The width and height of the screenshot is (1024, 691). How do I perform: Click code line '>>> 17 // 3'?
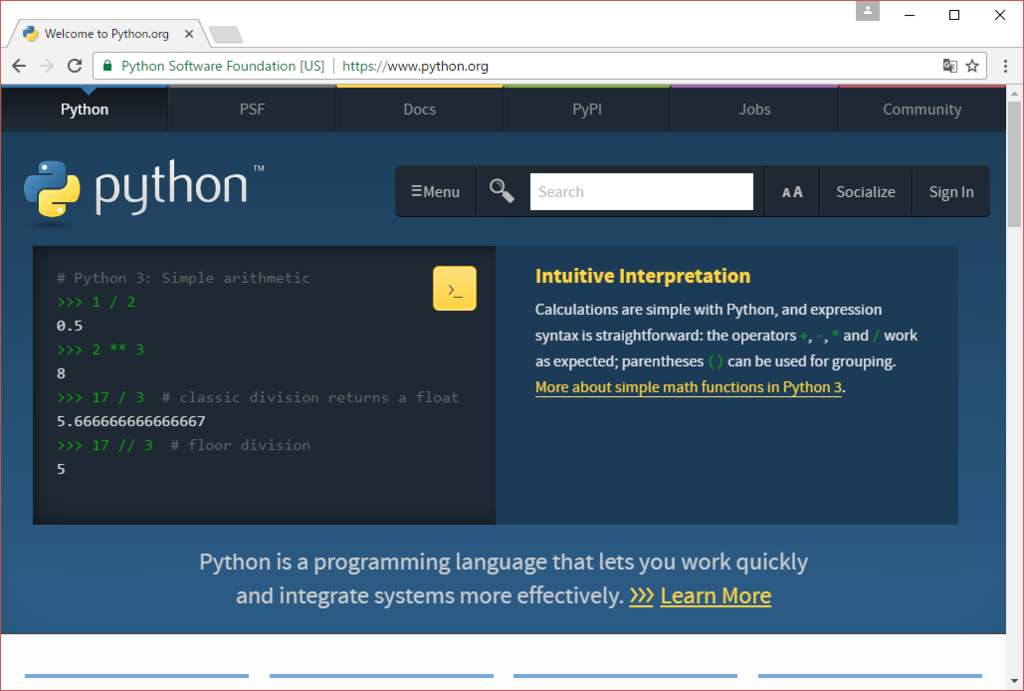pyautogui.click(x=104, y=445)
